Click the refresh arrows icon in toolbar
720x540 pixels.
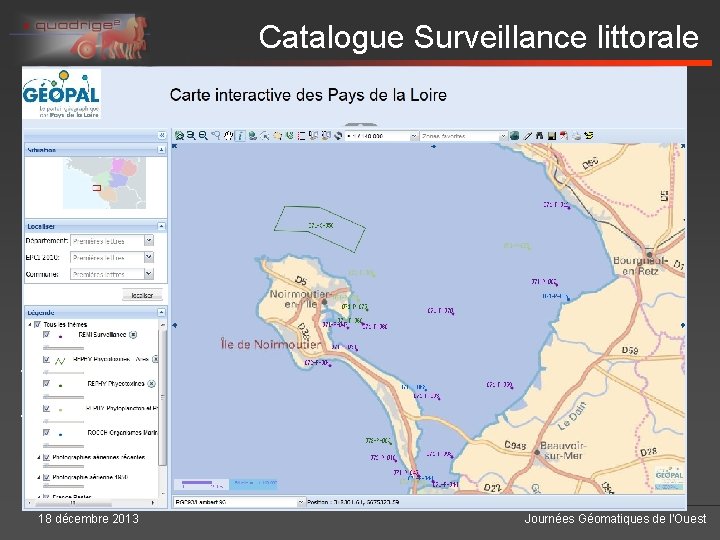click(338, 136)
